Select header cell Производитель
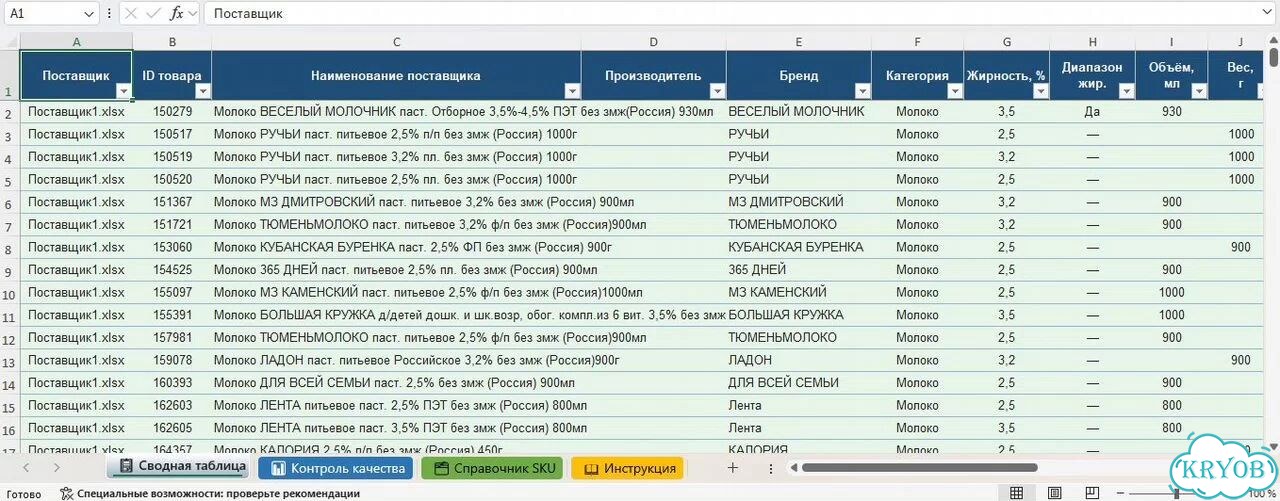Screen dimensions: 1280x501 click(654, 76)
